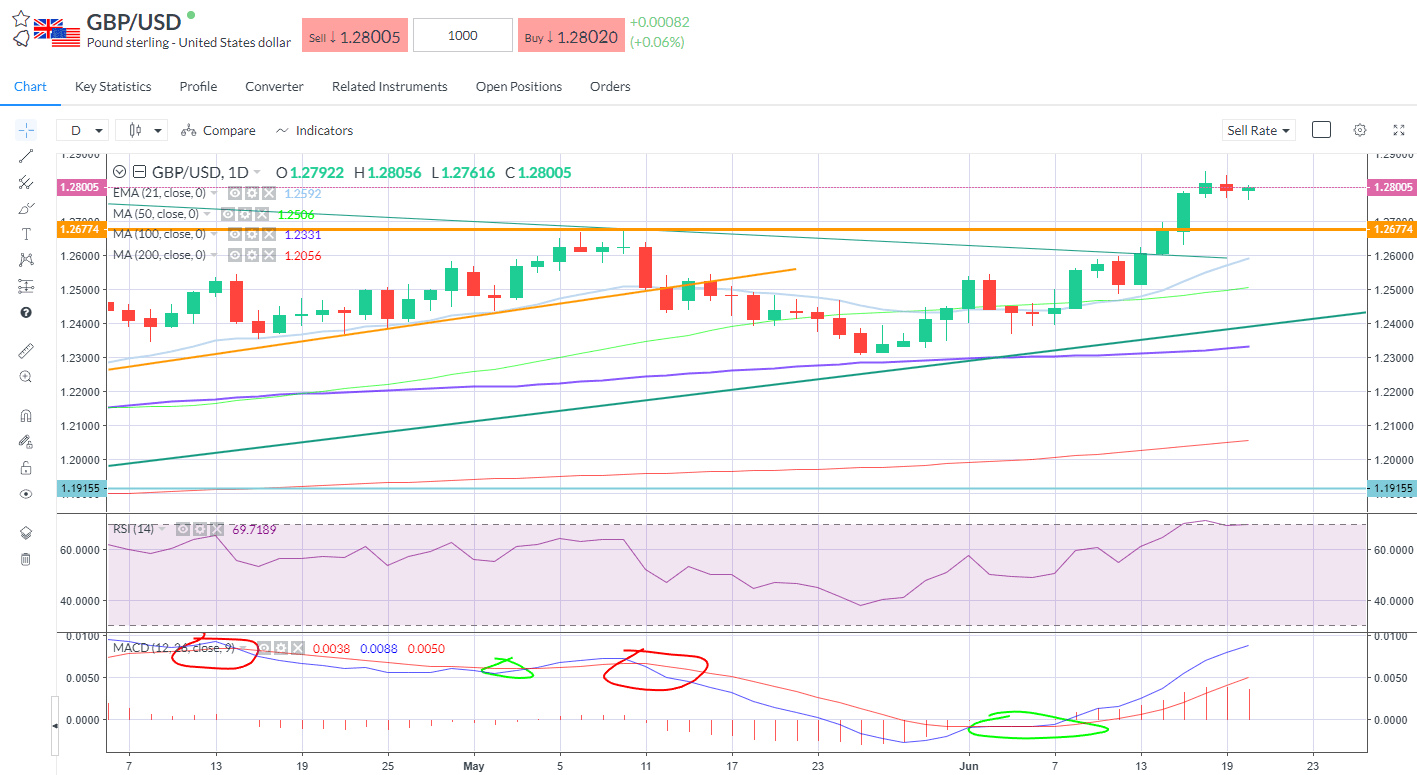
Task: Hide the RSI 14 indicator
Action: 183,529
